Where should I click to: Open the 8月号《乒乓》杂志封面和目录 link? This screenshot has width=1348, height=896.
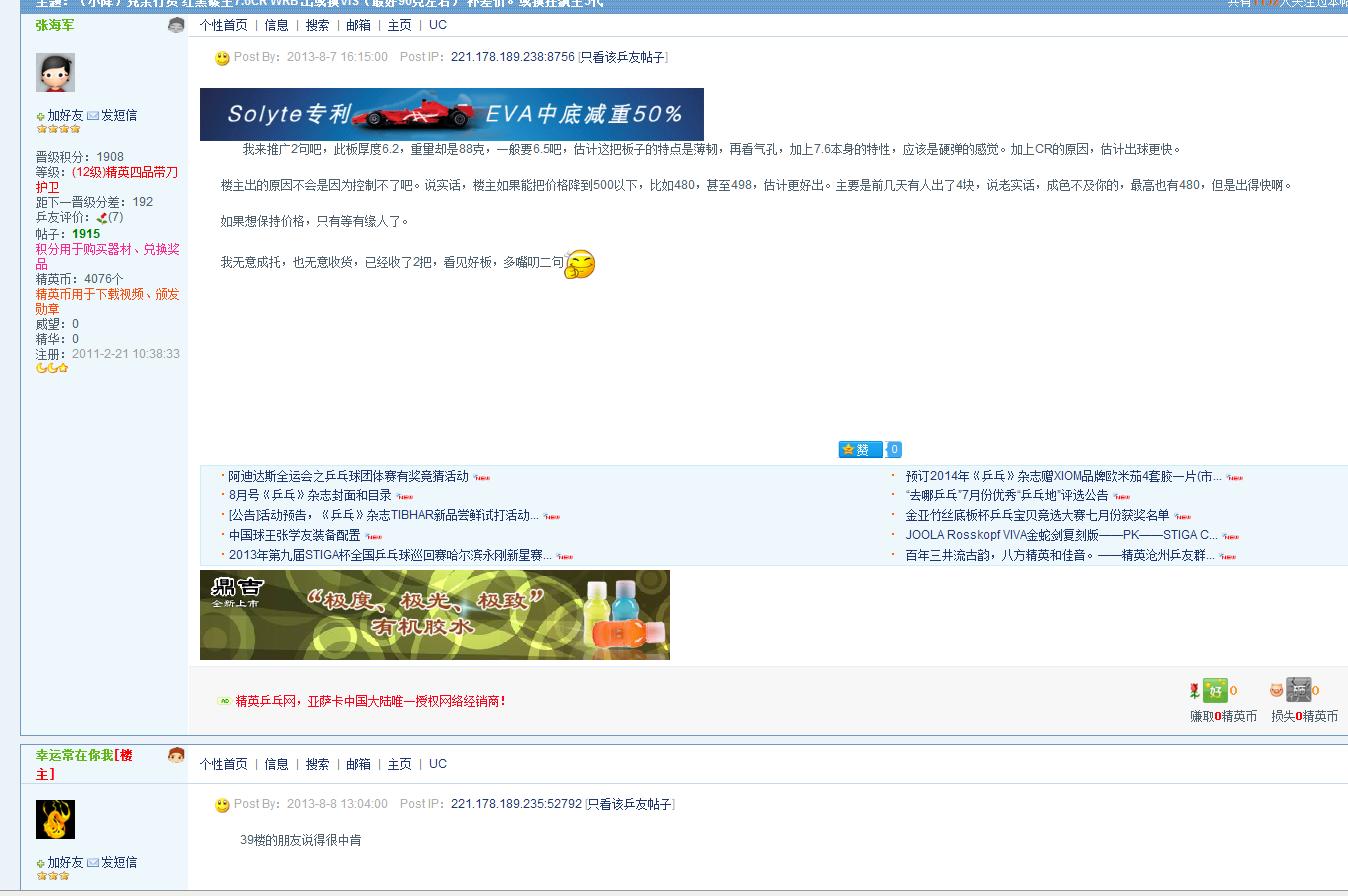[x=311, y=495]
